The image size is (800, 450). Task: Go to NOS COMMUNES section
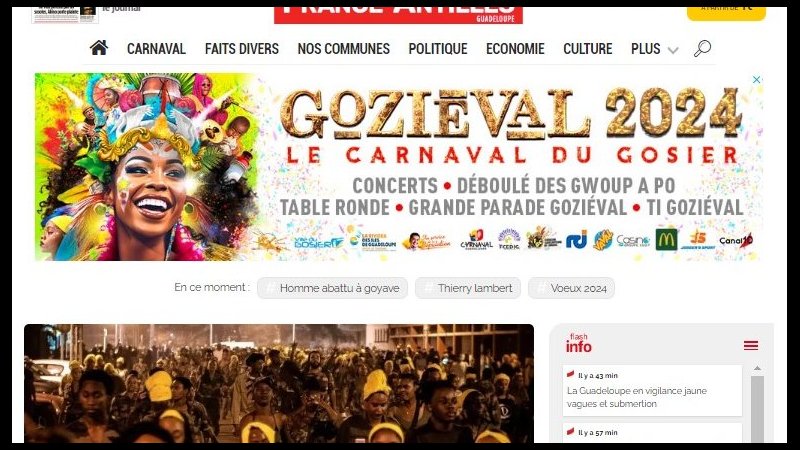tap(343, 49)
